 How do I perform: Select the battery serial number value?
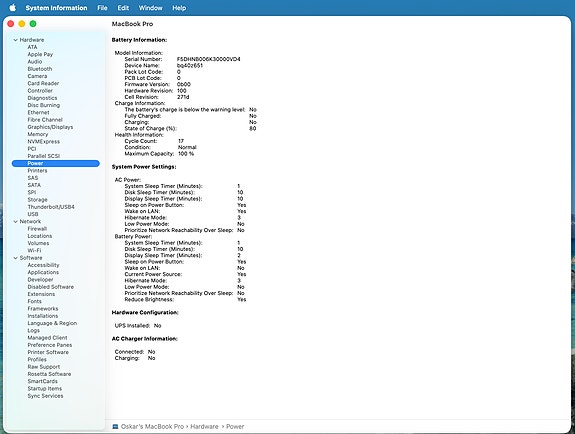click(x=209, y=59)
